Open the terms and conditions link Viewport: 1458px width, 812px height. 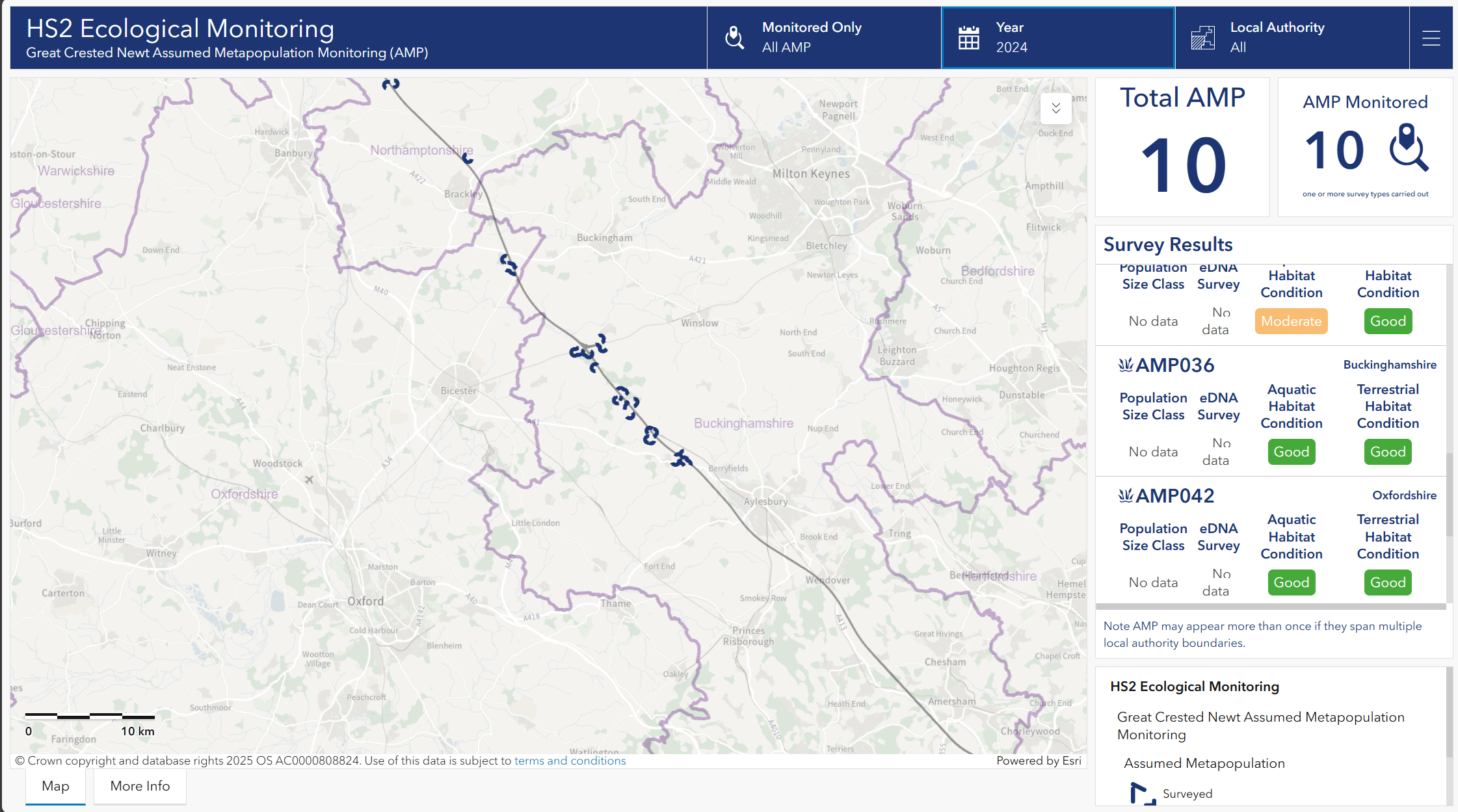point(570,761)
